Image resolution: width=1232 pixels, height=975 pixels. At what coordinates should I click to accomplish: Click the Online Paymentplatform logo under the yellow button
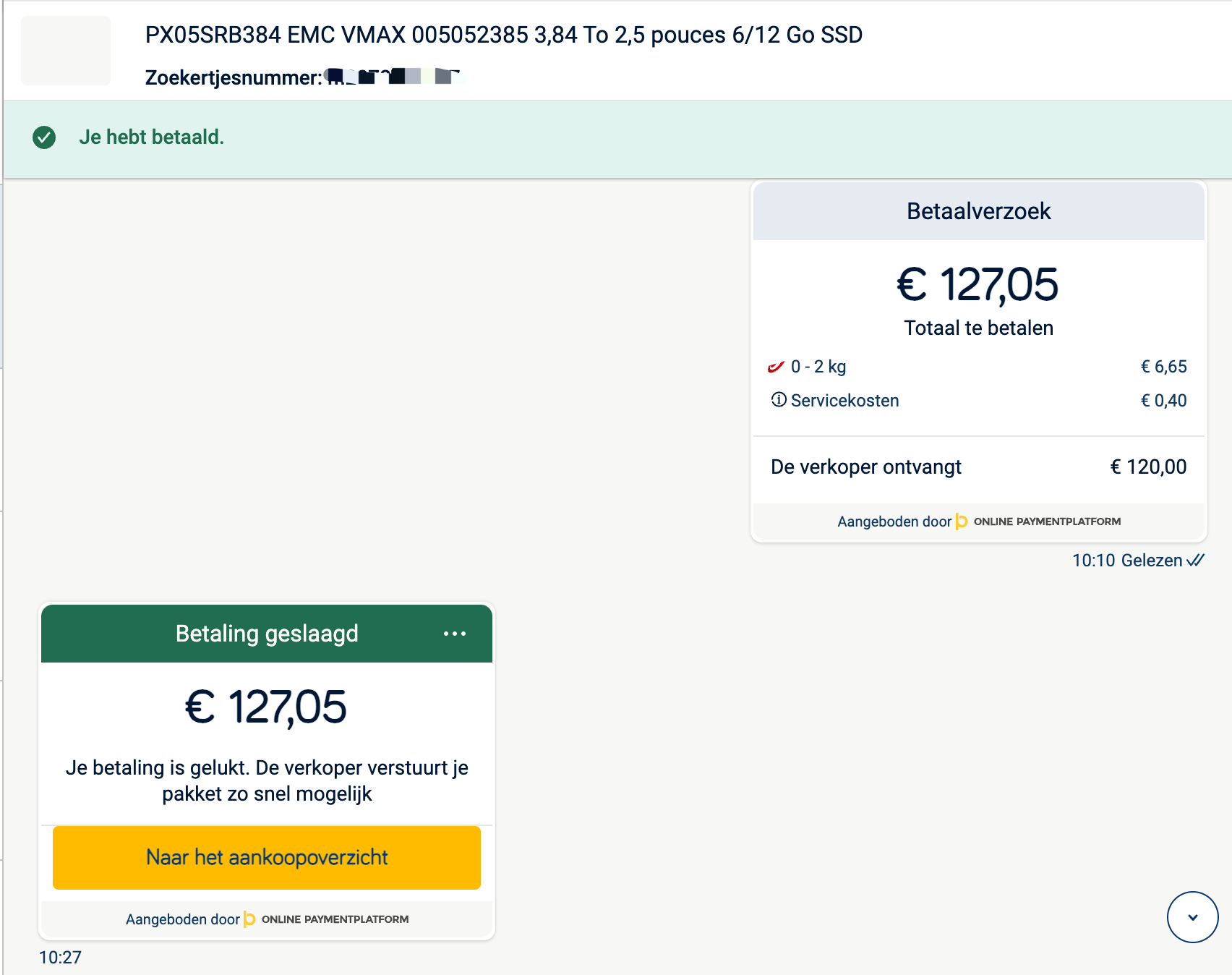327,919
